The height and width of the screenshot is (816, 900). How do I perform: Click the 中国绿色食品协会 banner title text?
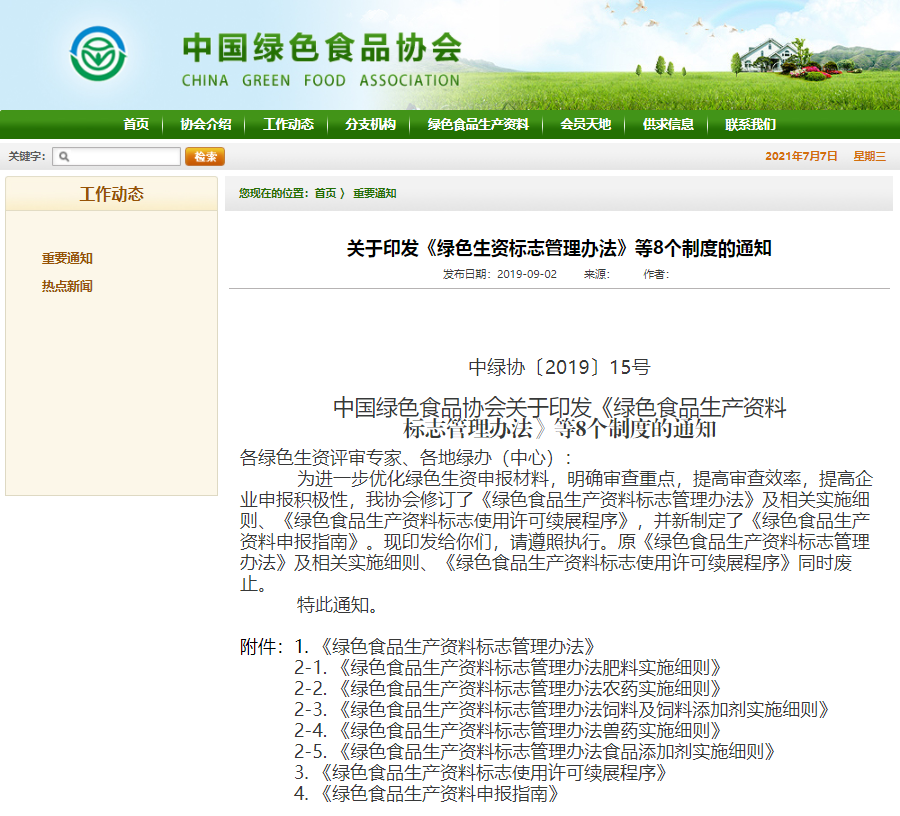[321, 46]
